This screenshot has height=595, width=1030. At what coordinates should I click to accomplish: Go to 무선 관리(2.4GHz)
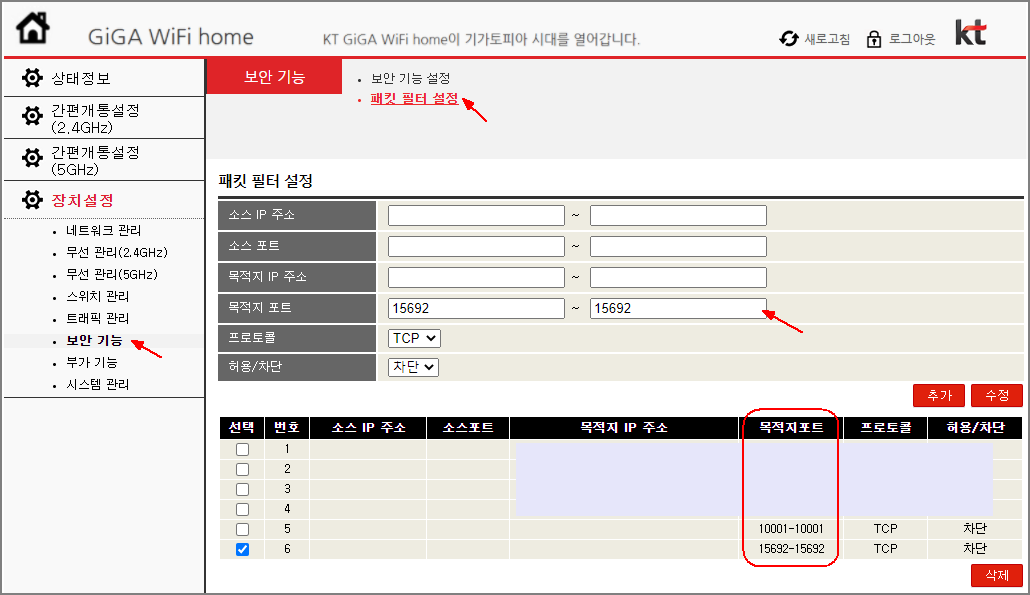117,252
